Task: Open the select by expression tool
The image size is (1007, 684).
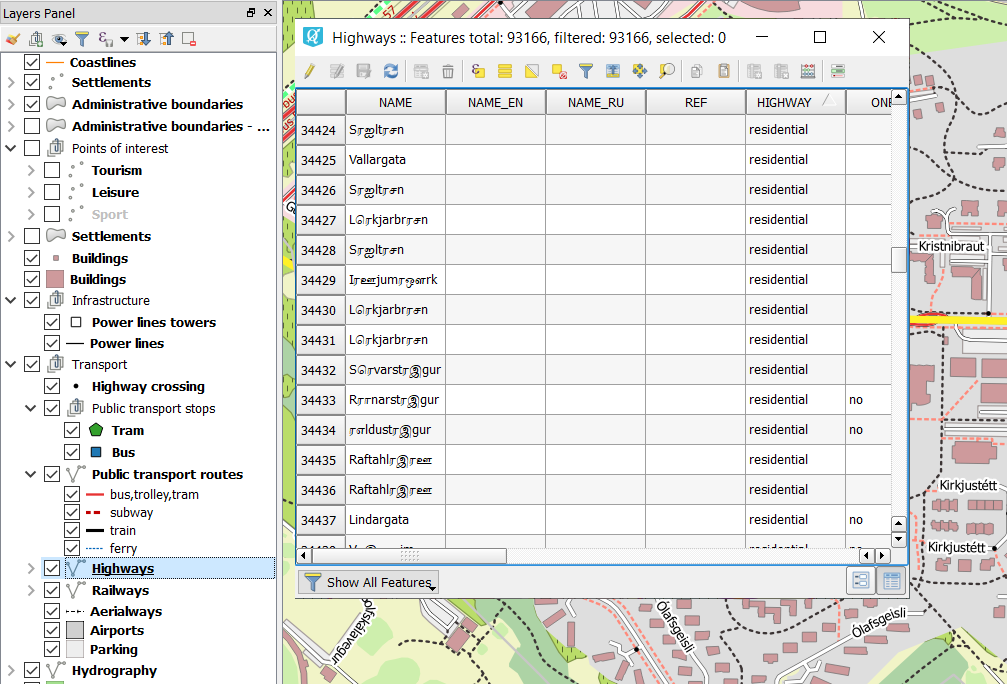Action: [478, 71]
